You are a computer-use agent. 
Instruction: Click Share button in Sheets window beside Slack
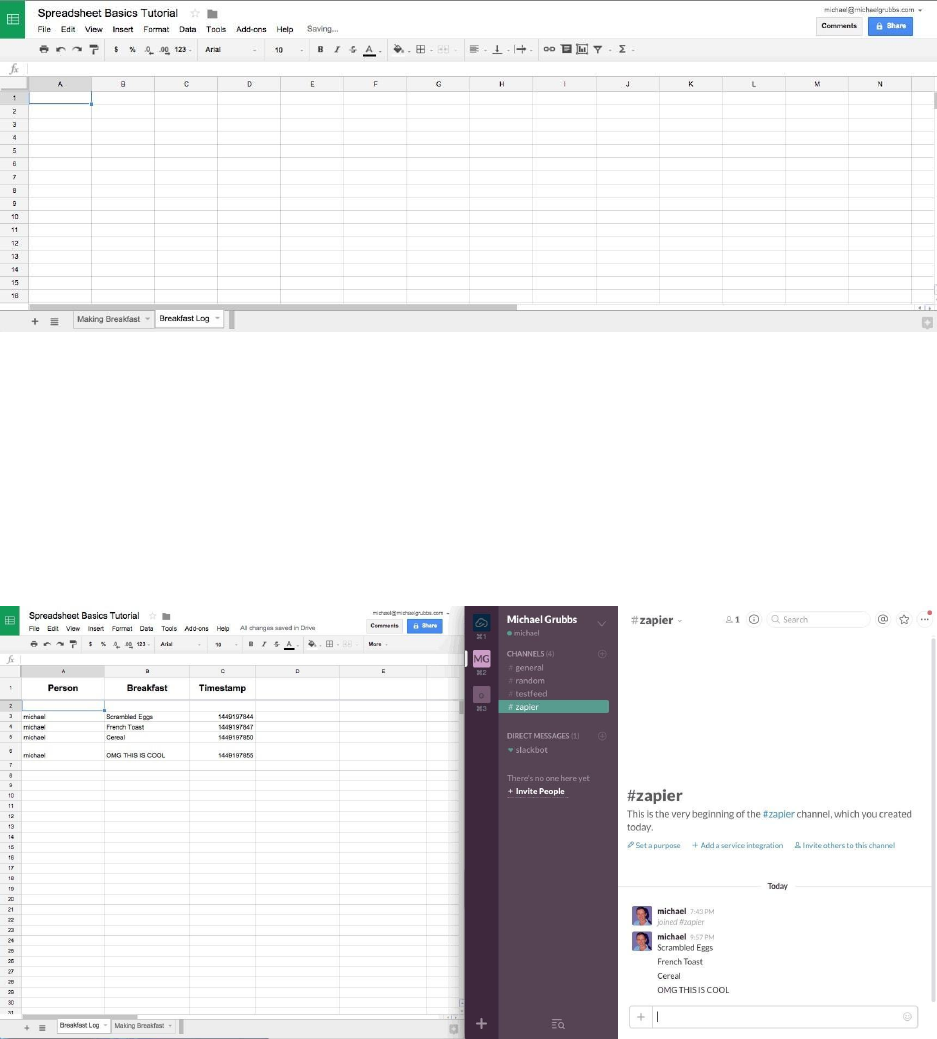pyautogui.click(x=424, y=626)
